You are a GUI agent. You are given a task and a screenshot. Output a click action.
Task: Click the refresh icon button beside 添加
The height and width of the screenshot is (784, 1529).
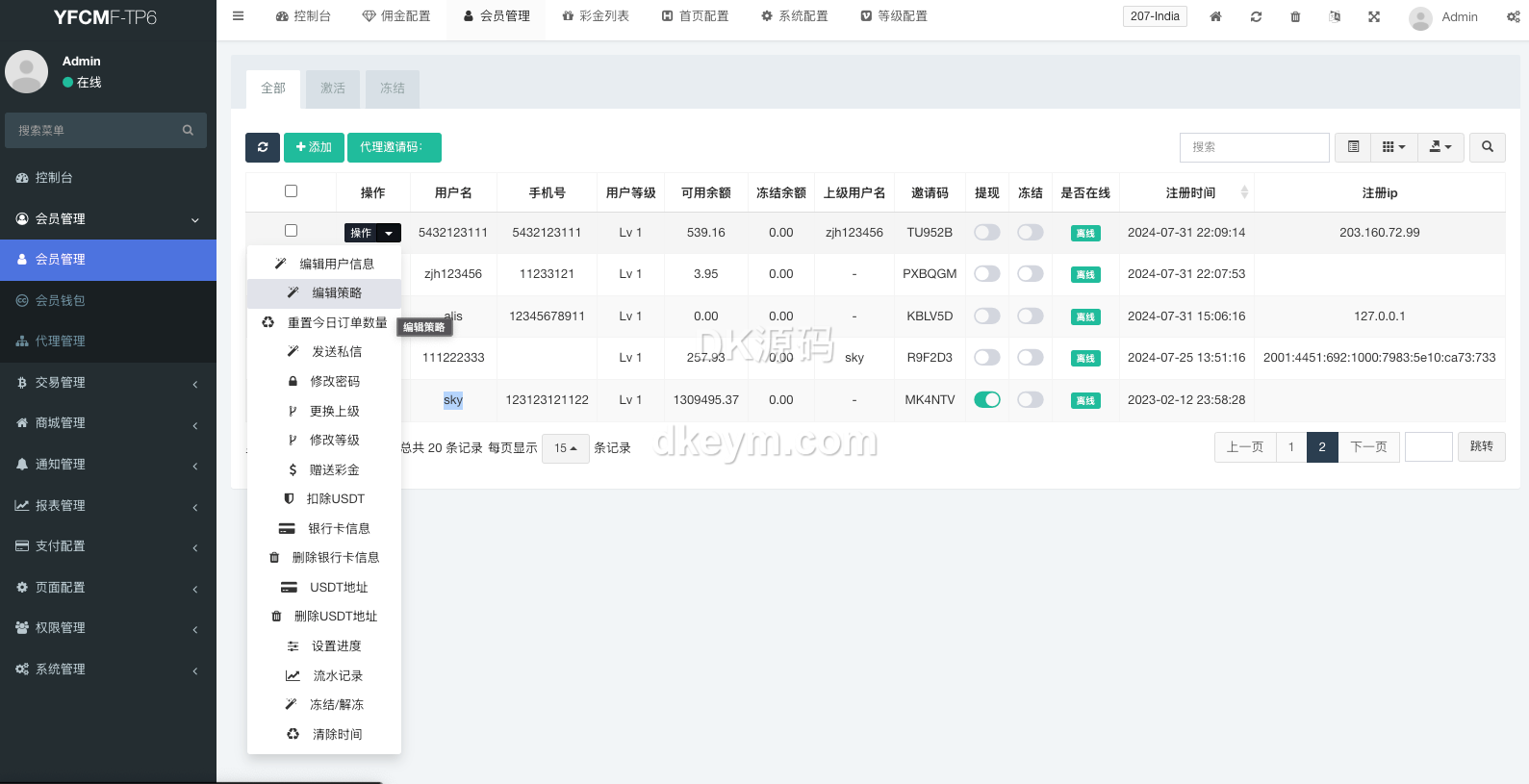(x=263, y=147)
